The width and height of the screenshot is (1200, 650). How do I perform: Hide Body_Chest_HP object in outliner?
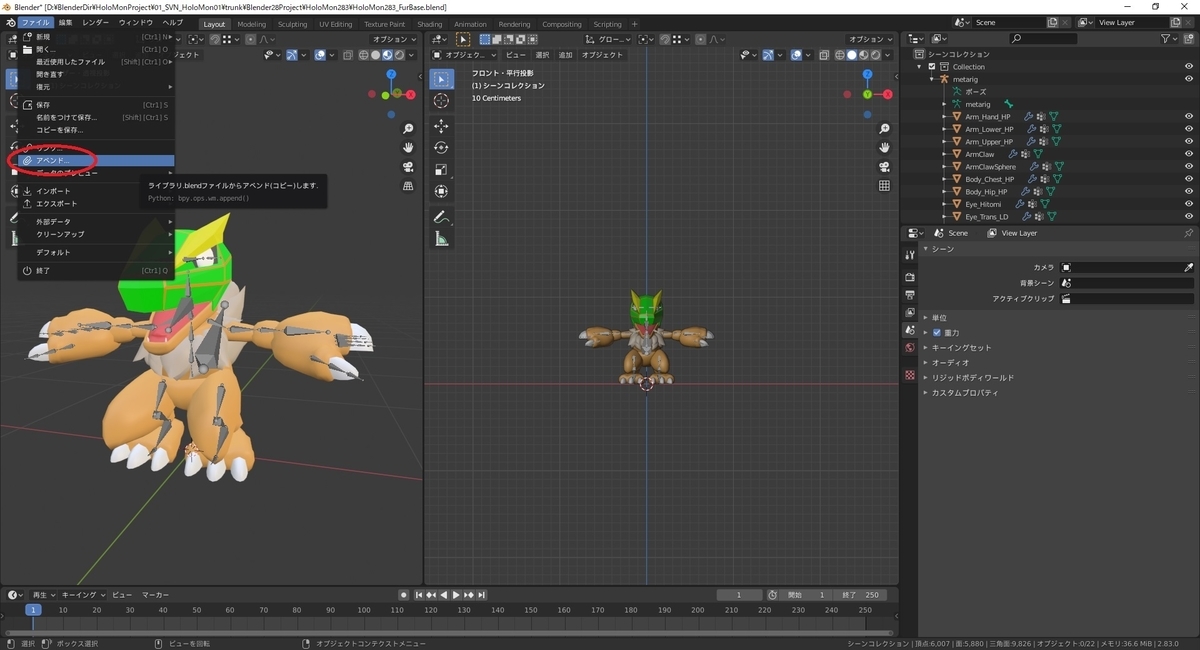tap(1189, 179)
